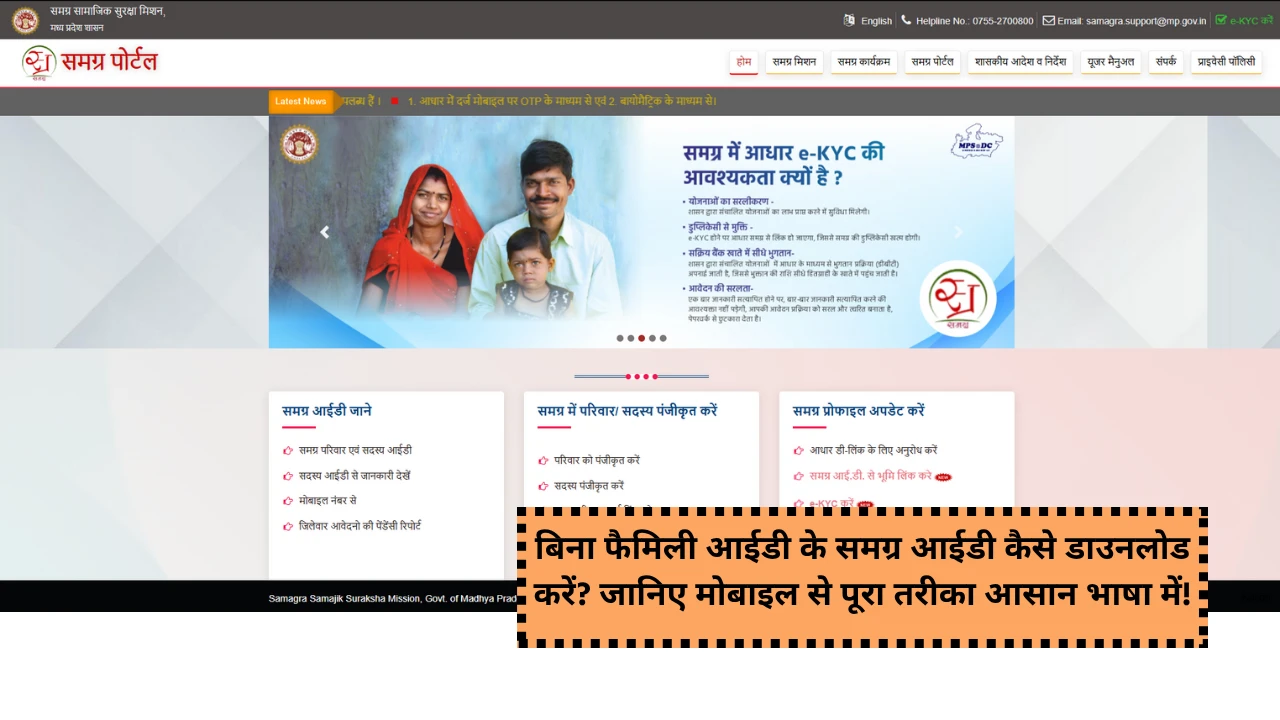Click the helpline phone icon in the header

[906, 20]
